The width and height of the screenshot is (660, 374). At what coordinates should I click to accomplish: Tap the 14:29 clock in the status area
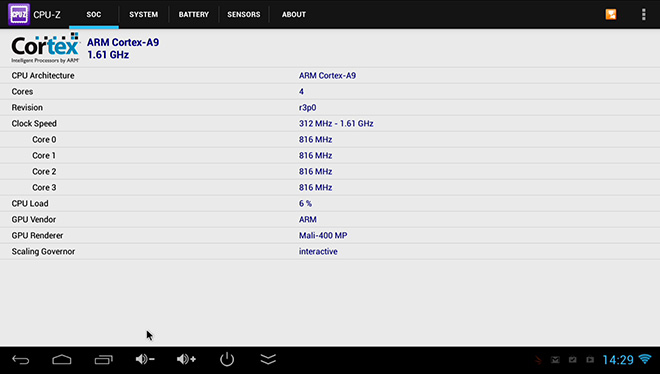[618, 360]
